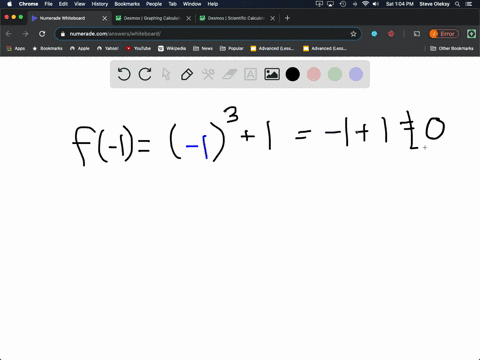The width and height of the screenshot is (480, 360).
Task: Close the Desmos Scientific Calculator tab
Action: [x=273, y=18]
